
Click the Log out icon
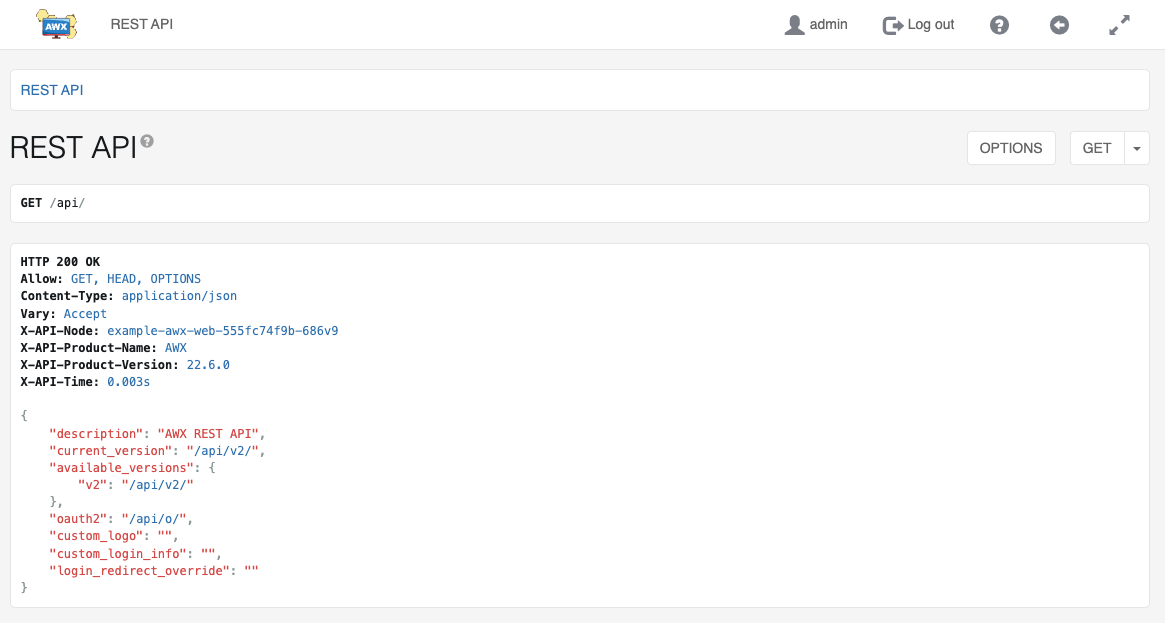click(x=892, y=25)
